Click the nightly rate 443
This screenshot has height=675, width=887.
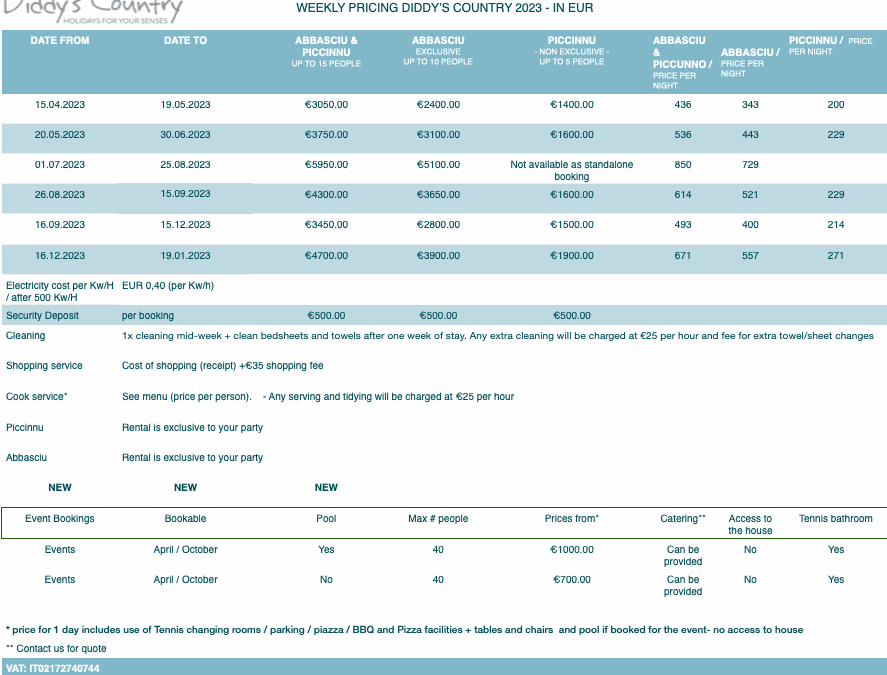click(x=750, y=135)
